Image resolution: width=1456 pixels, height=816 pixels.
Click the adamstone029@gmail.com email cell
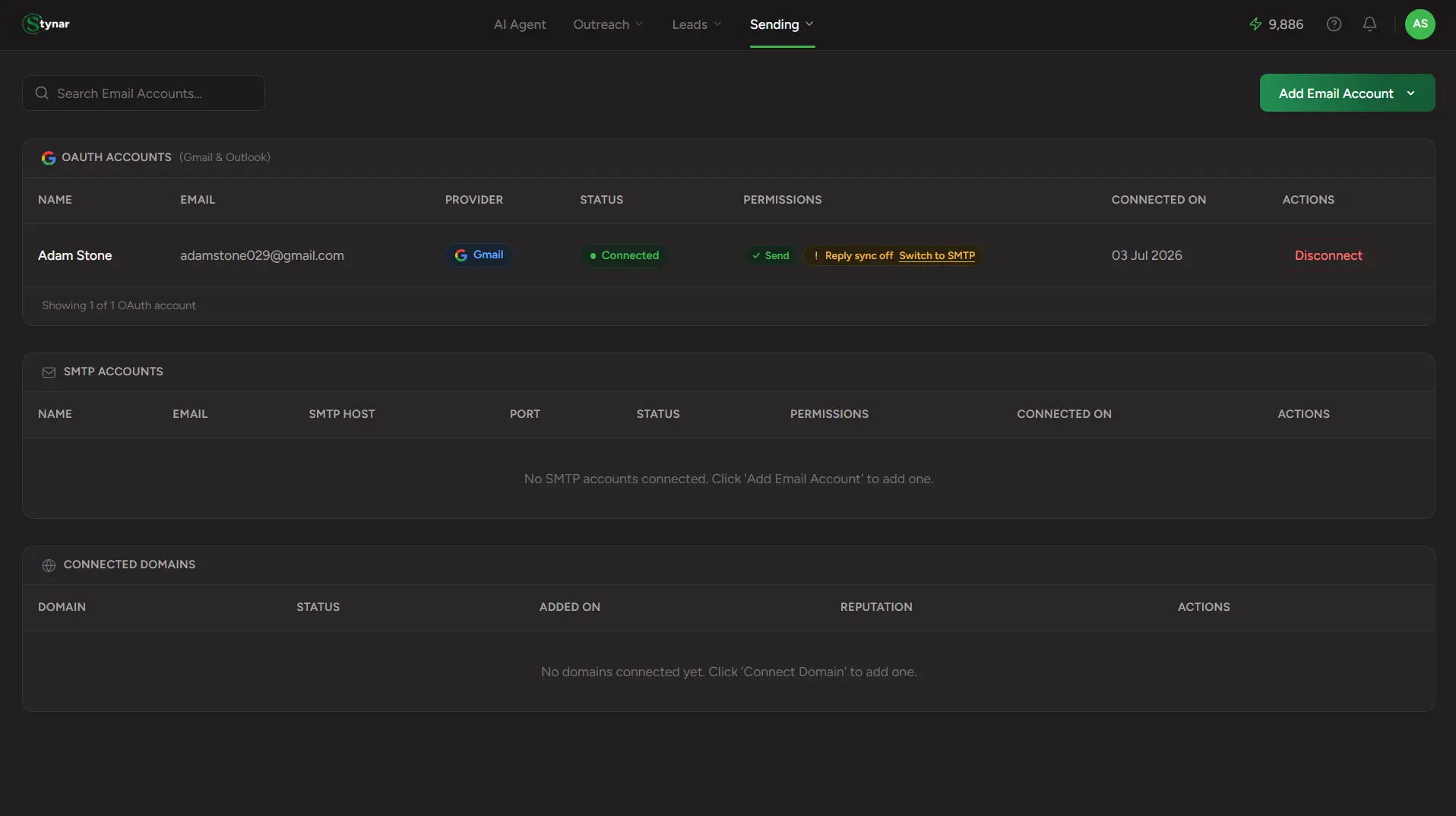pos(261,255)
